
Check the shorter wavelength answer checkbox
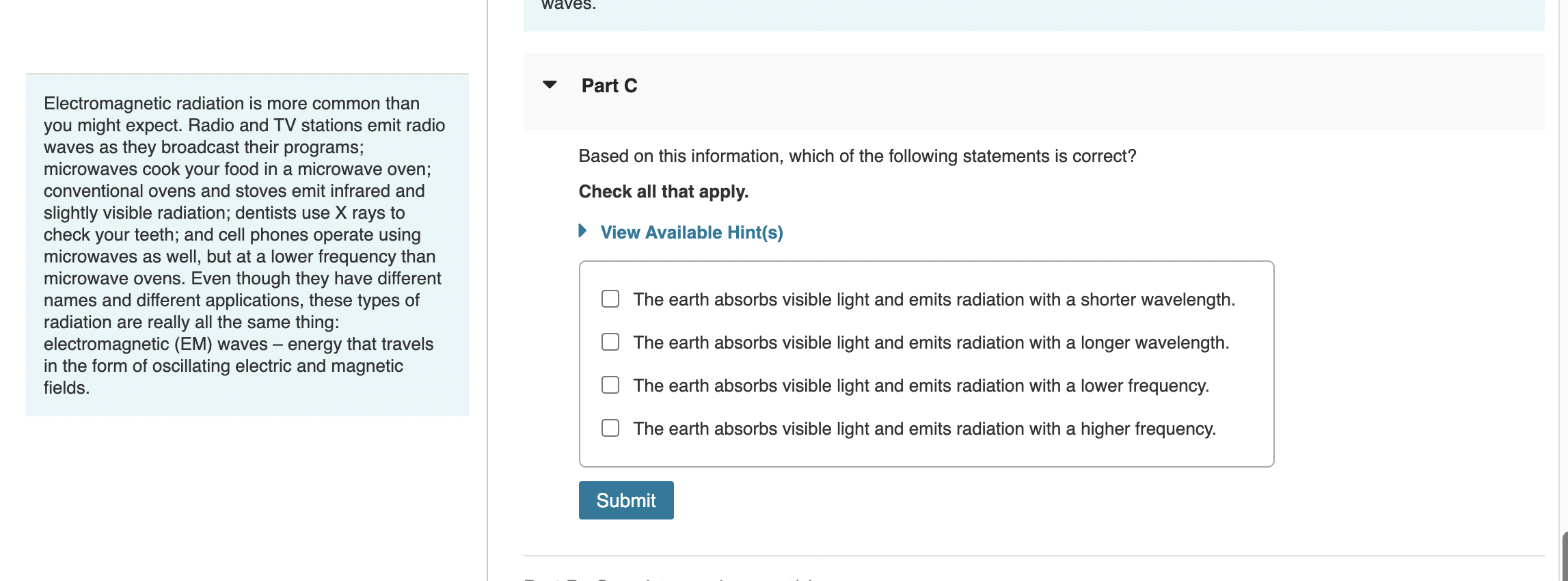(x=610, y=299)
